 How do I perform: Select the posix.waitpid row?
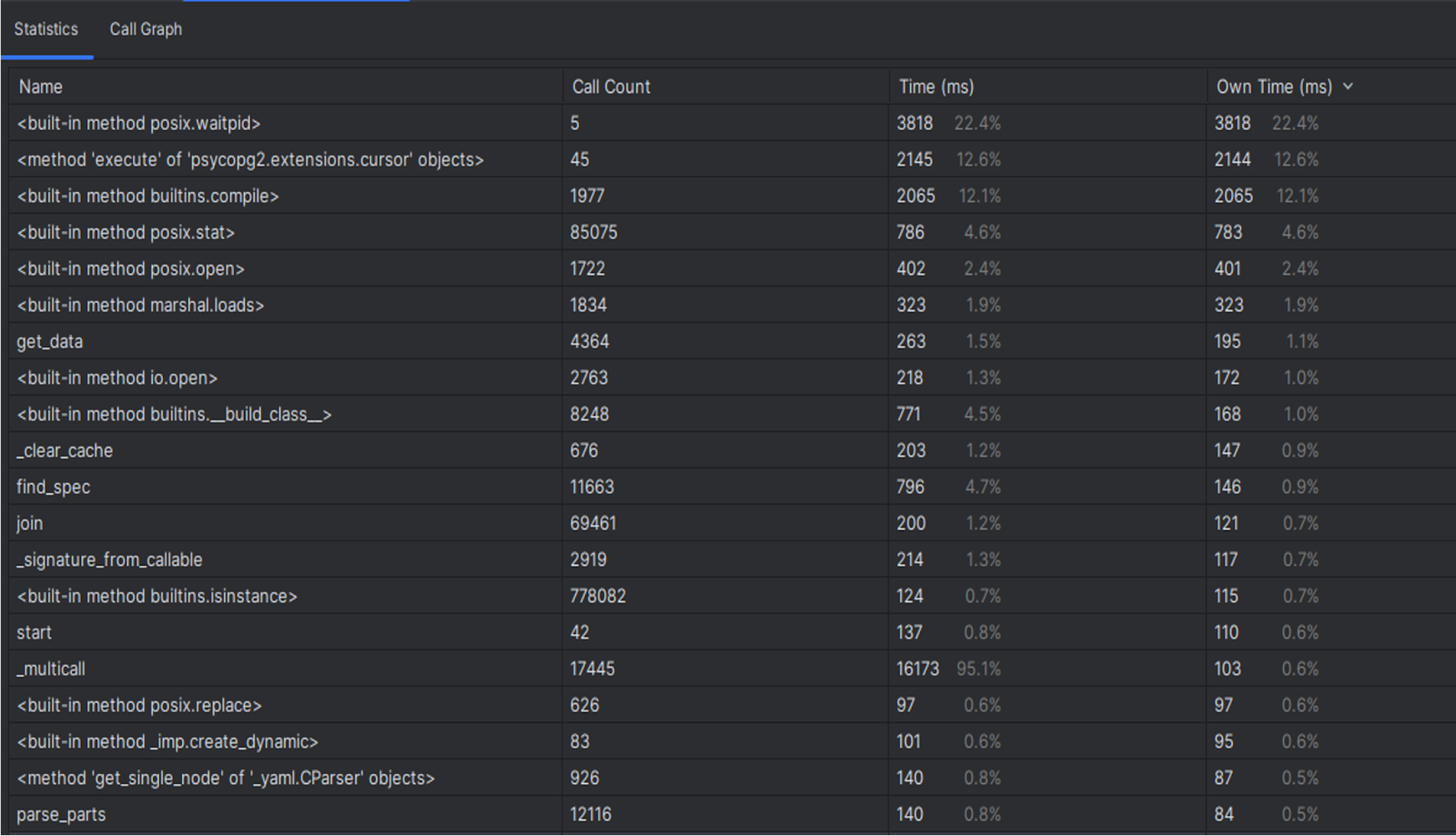click(x=139, y=124)
